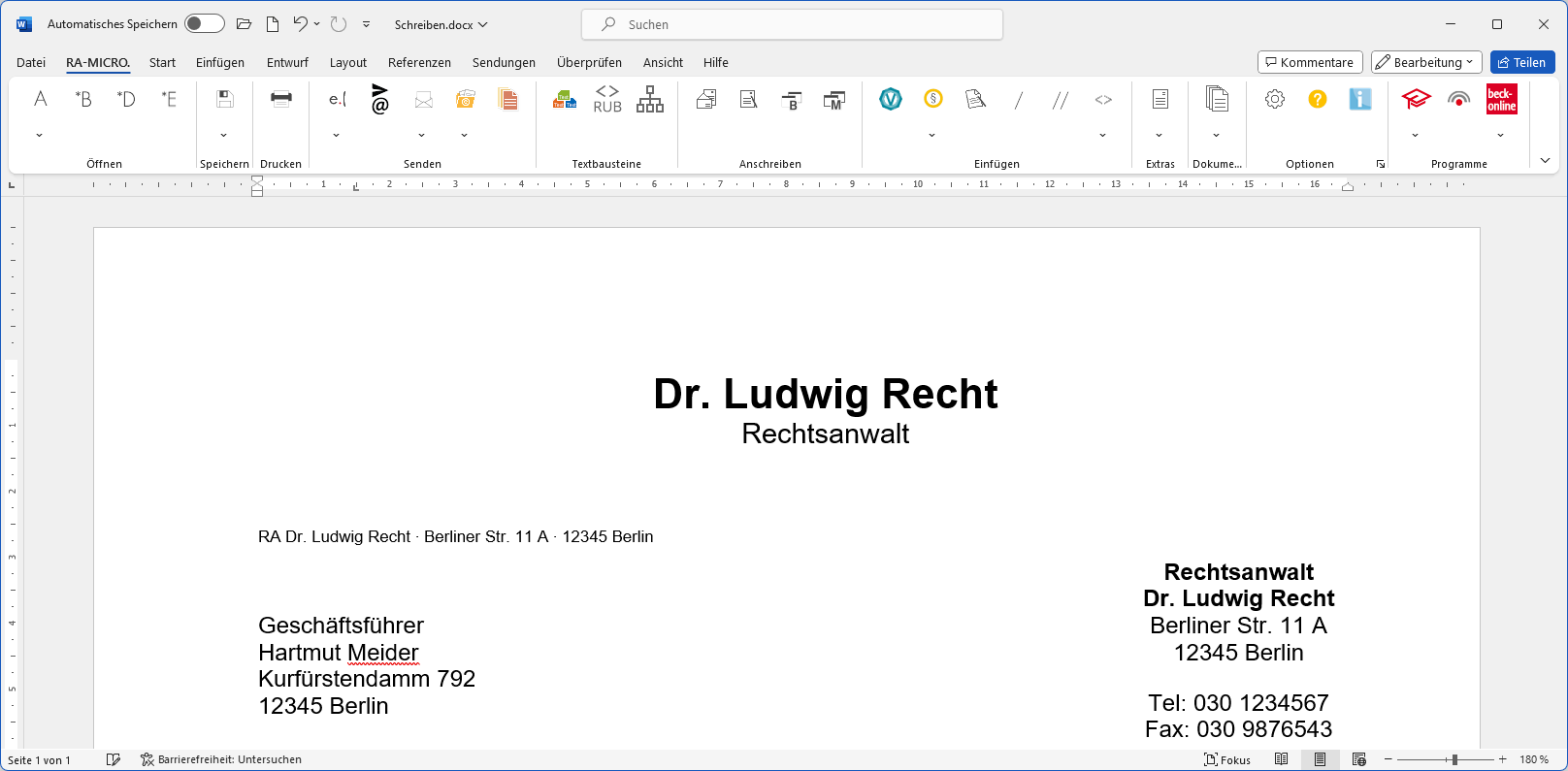Screen dimensions: 1568x771
Task: Switch to the Sendungen tab
Action: (504, 62)
